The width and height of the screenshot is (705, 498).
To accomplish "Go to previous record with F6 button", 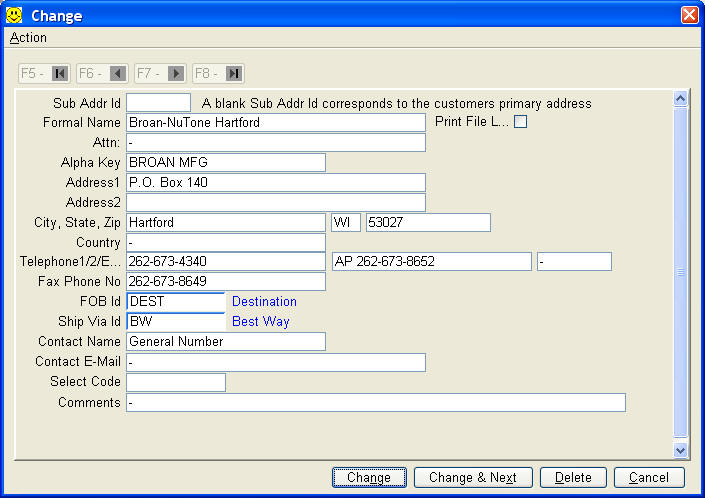I will 103,73.
